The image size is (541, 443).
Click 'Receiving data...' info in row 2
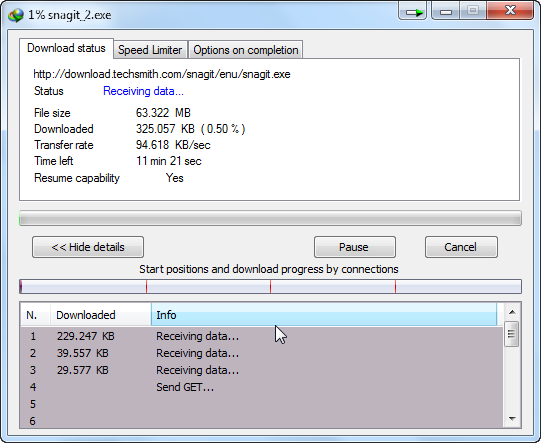pyautogui.click(x=197, y=353)
